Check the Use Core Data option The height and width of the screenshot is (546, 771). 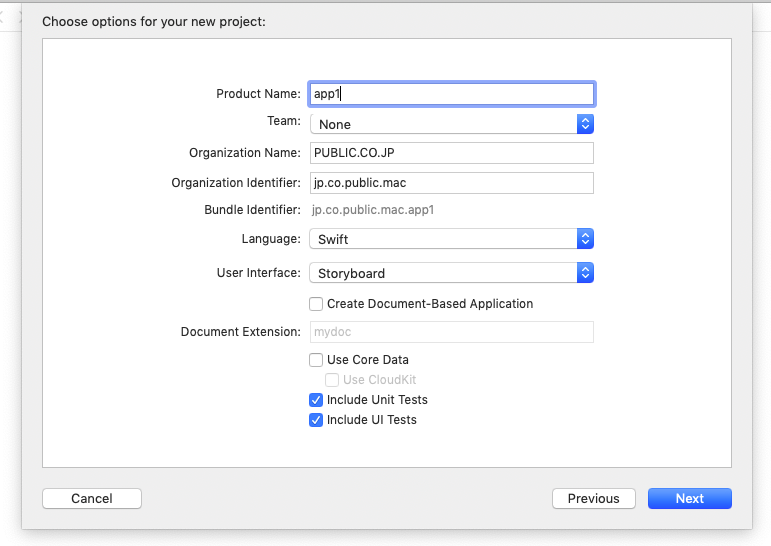click(x=316, y=360)
